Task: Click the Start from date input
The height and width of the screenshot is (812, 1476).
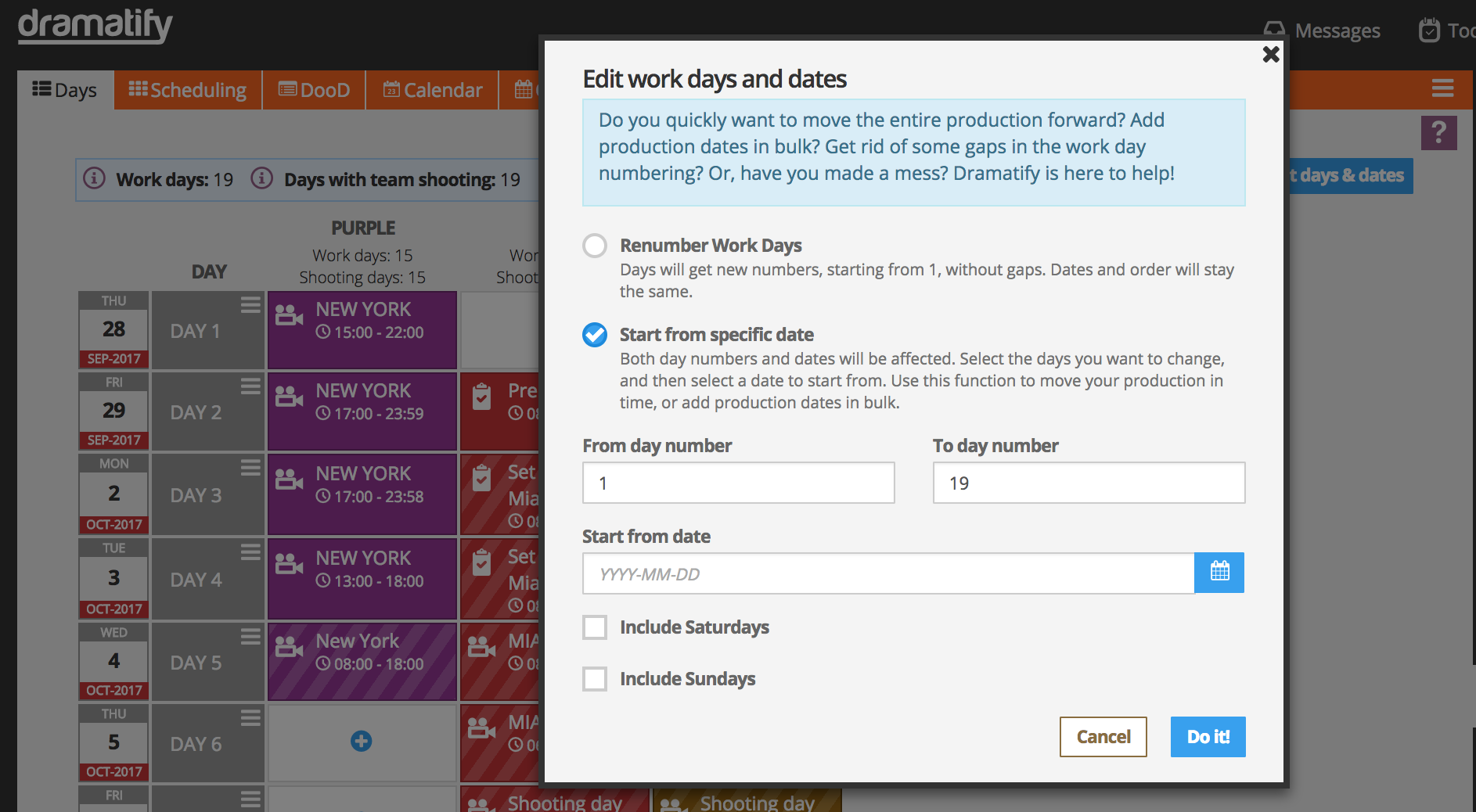Action: (888, 573)
